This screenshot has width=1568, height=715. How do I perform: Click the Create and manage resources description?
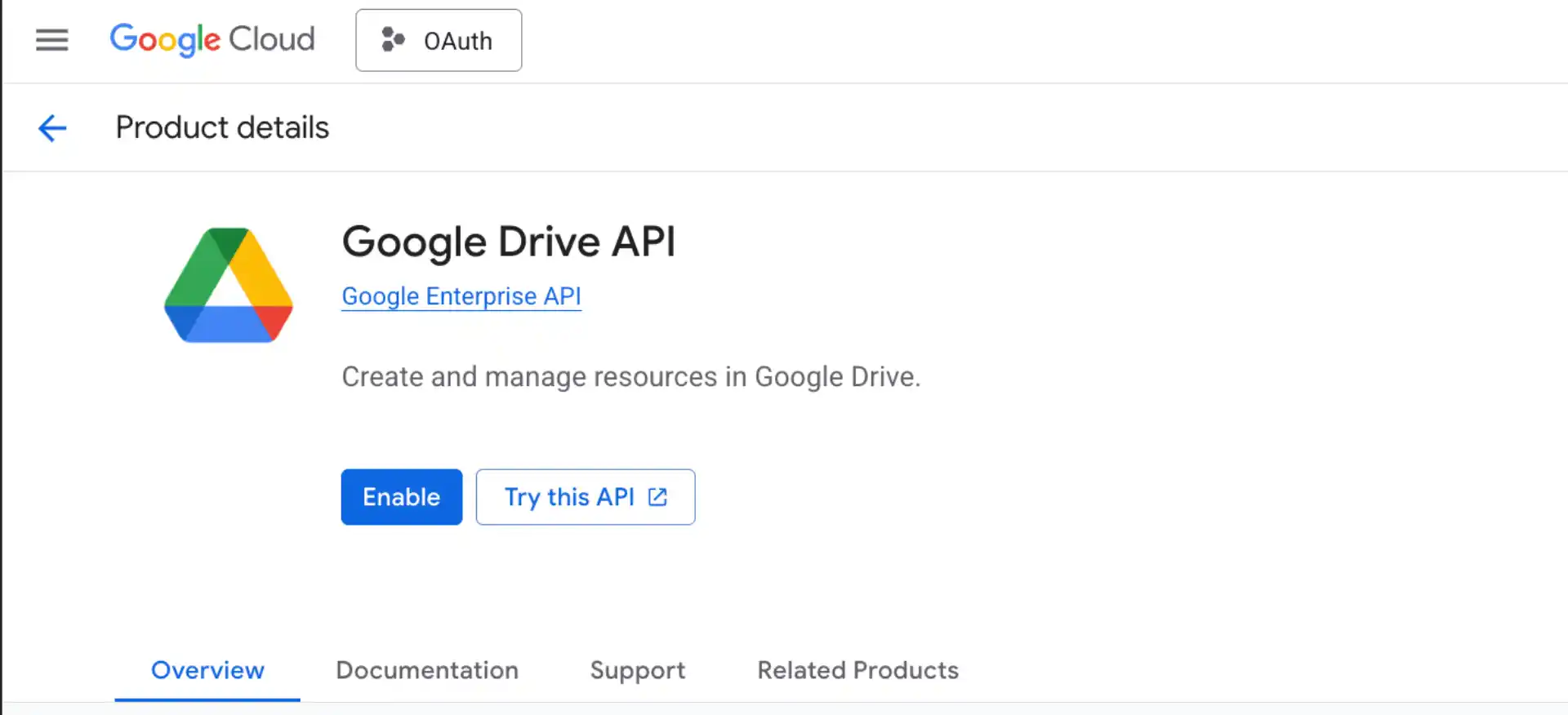[630, 377]
